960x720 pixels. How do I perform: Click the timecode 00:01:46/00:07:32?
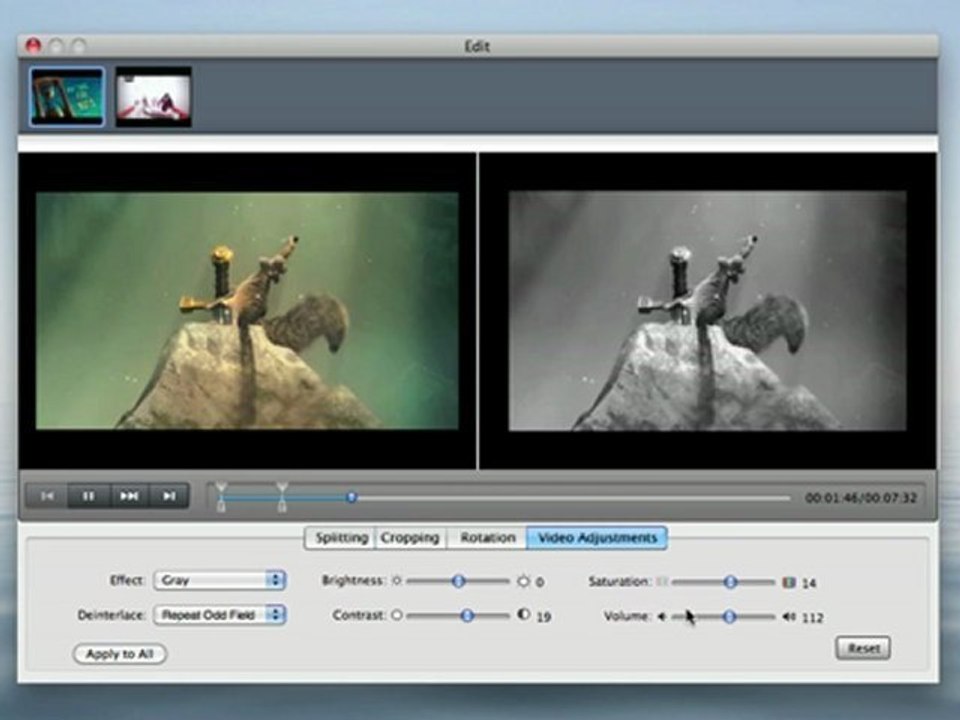click(861, 498)
